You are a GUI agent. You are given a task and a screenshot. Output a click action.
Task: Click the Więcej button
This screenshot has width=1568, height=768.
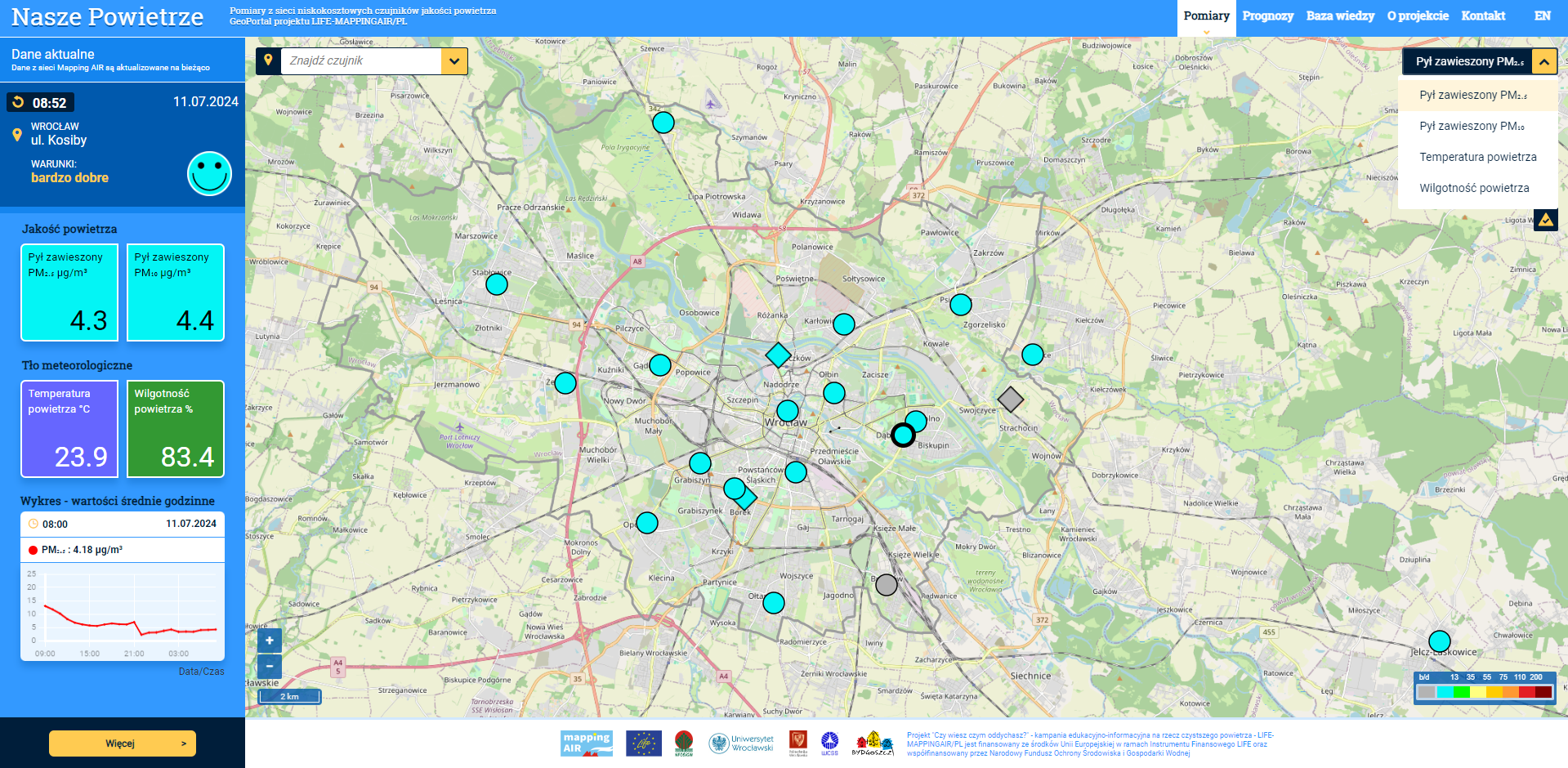pos(123,743)
